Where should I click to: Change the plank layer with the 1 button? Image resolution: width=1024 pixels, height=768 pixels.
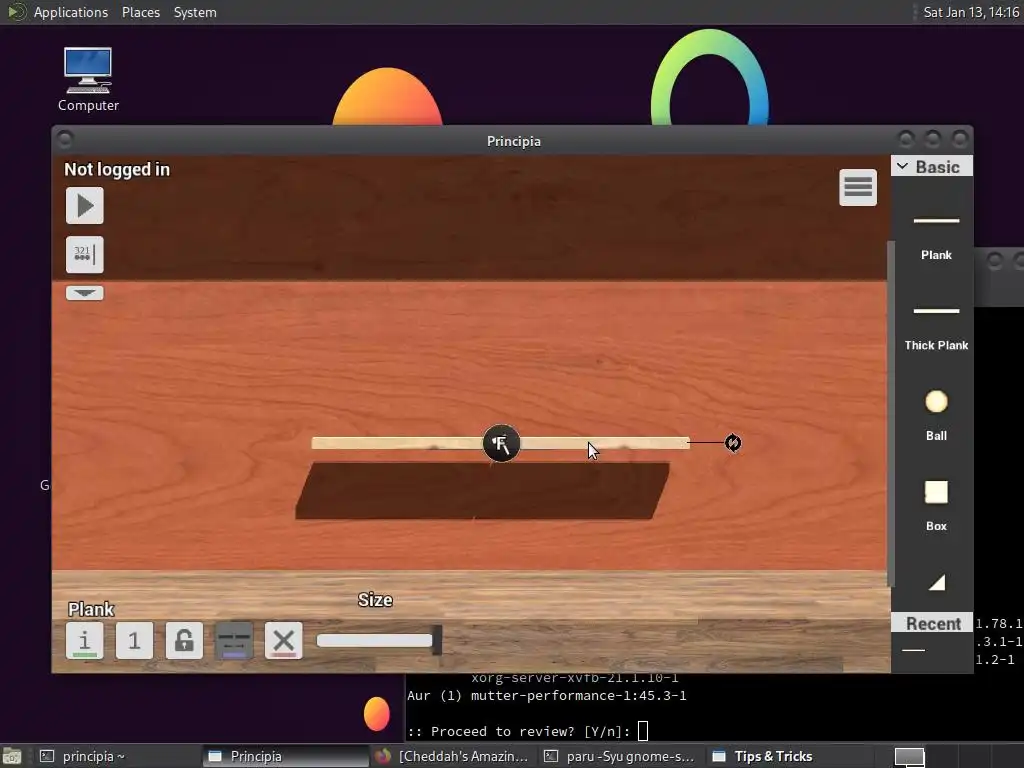tap(135, 640)
